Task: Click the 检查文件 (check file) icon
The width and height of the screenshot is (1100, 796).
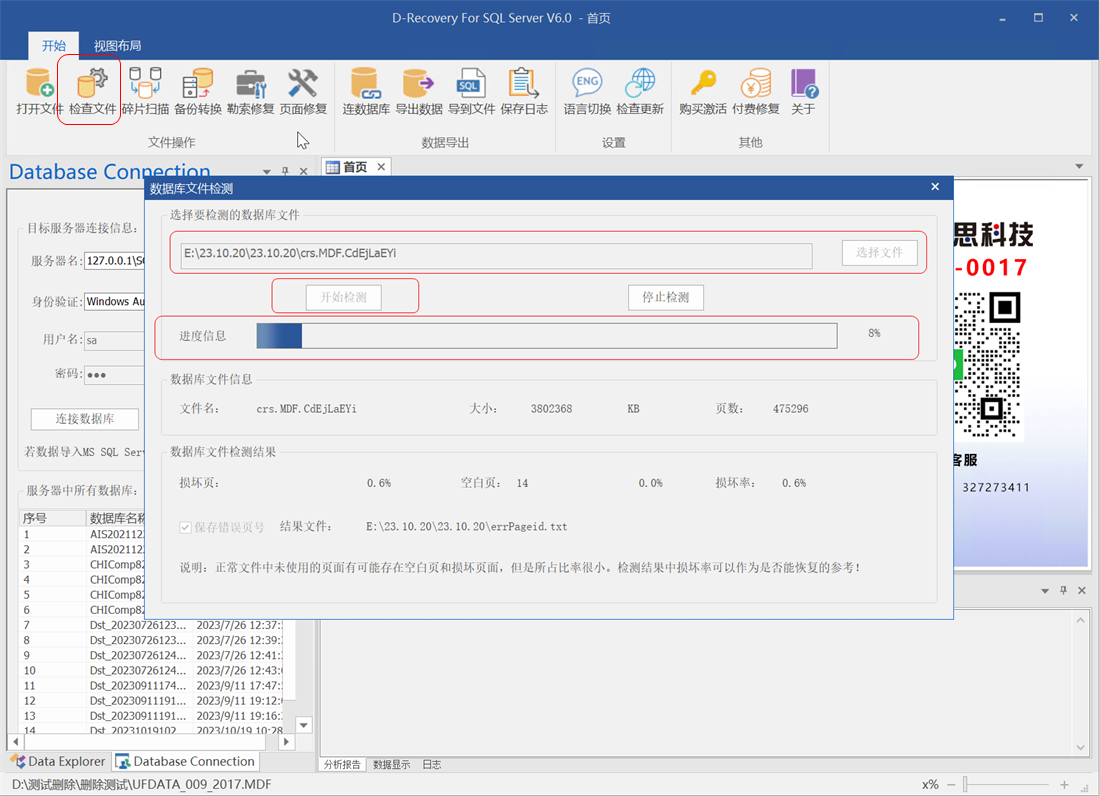Action: pos(93,91)
